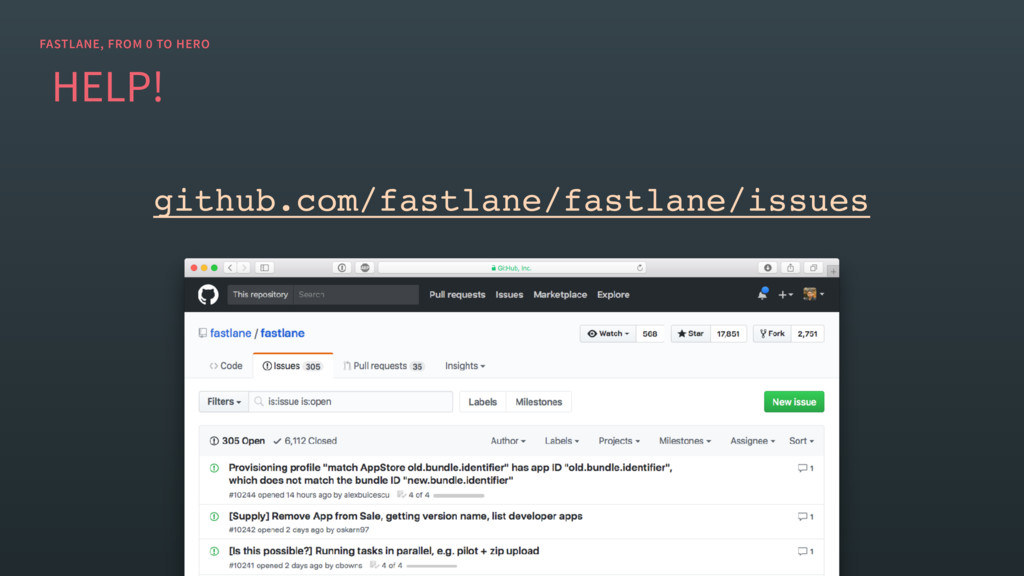
Task: Switch to Pull requests 35 tab
Action: point(384,366)
